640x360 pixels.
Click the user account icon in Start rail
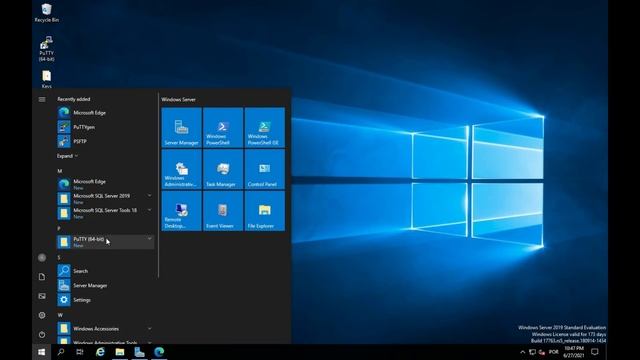pyautogui.click(x=42, y=258)
